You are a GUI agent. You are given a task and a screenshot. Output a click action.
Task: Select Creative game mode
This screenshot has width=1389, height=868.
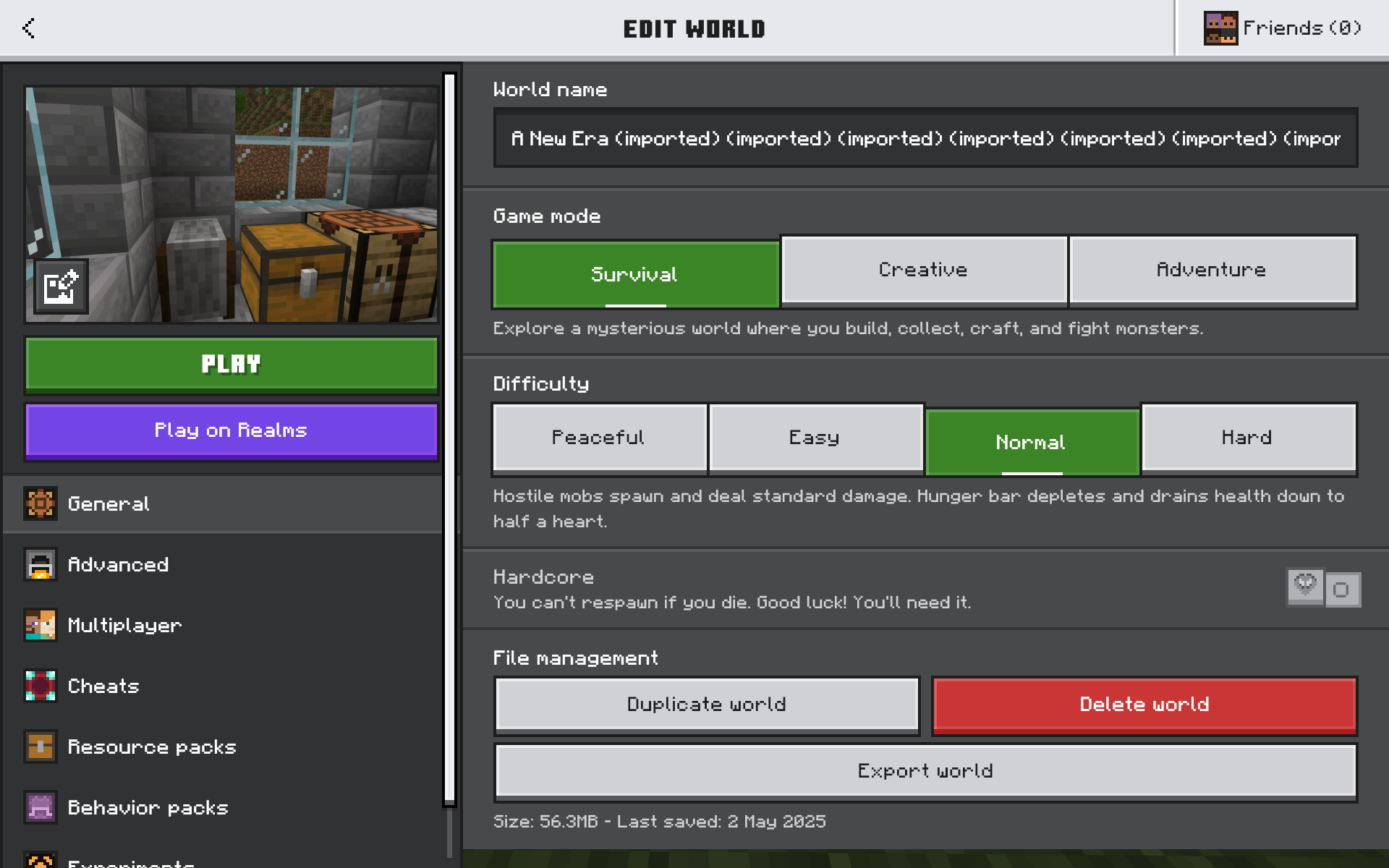[x=923, y=270]
